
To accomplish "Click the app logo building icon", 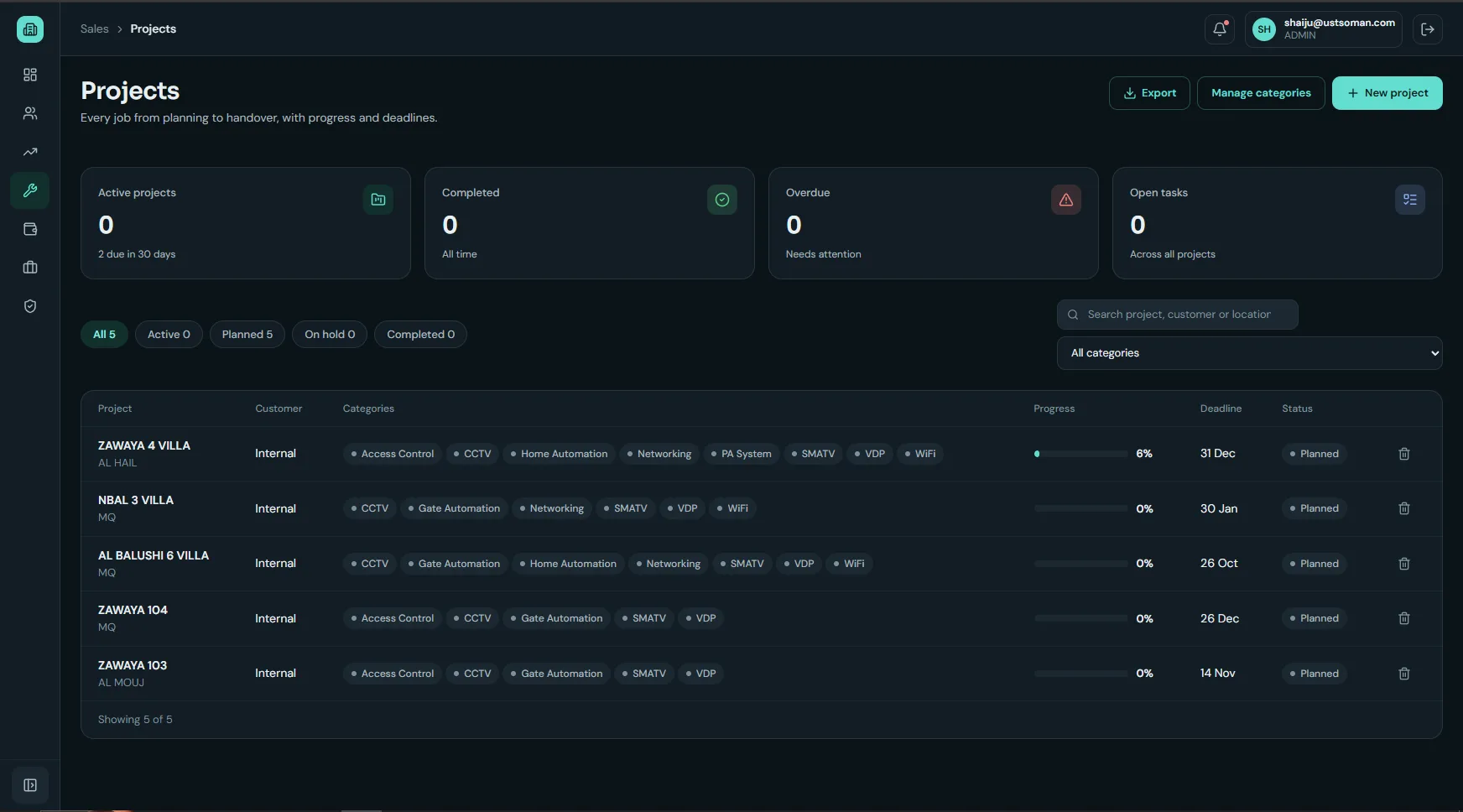I will [30, 29].
